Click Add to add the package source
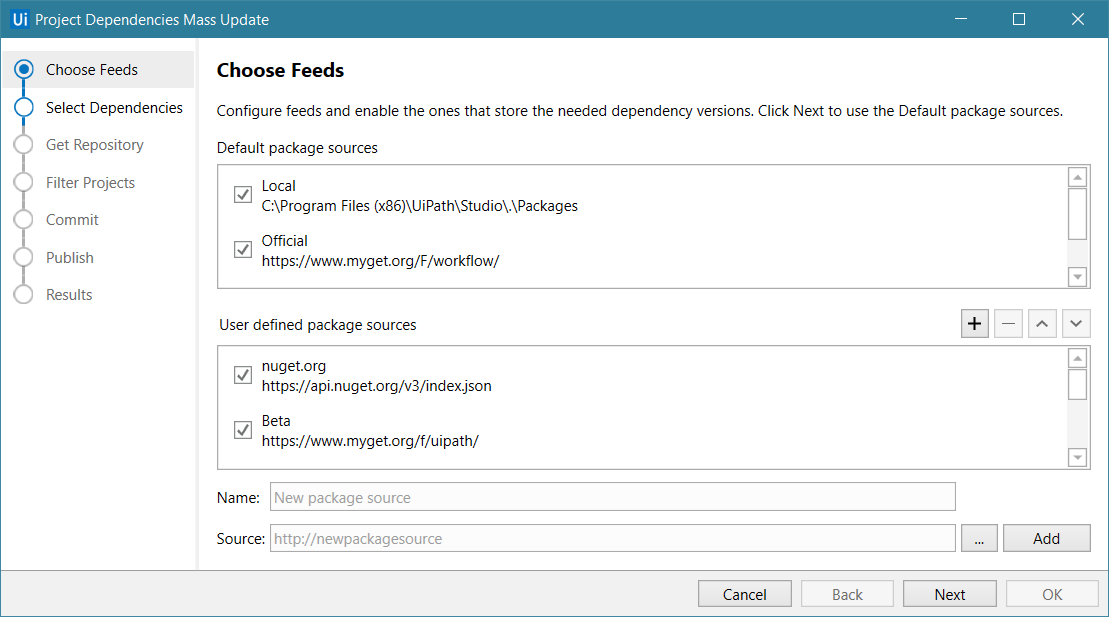The image size is (1109, 617). [1046, 538]
